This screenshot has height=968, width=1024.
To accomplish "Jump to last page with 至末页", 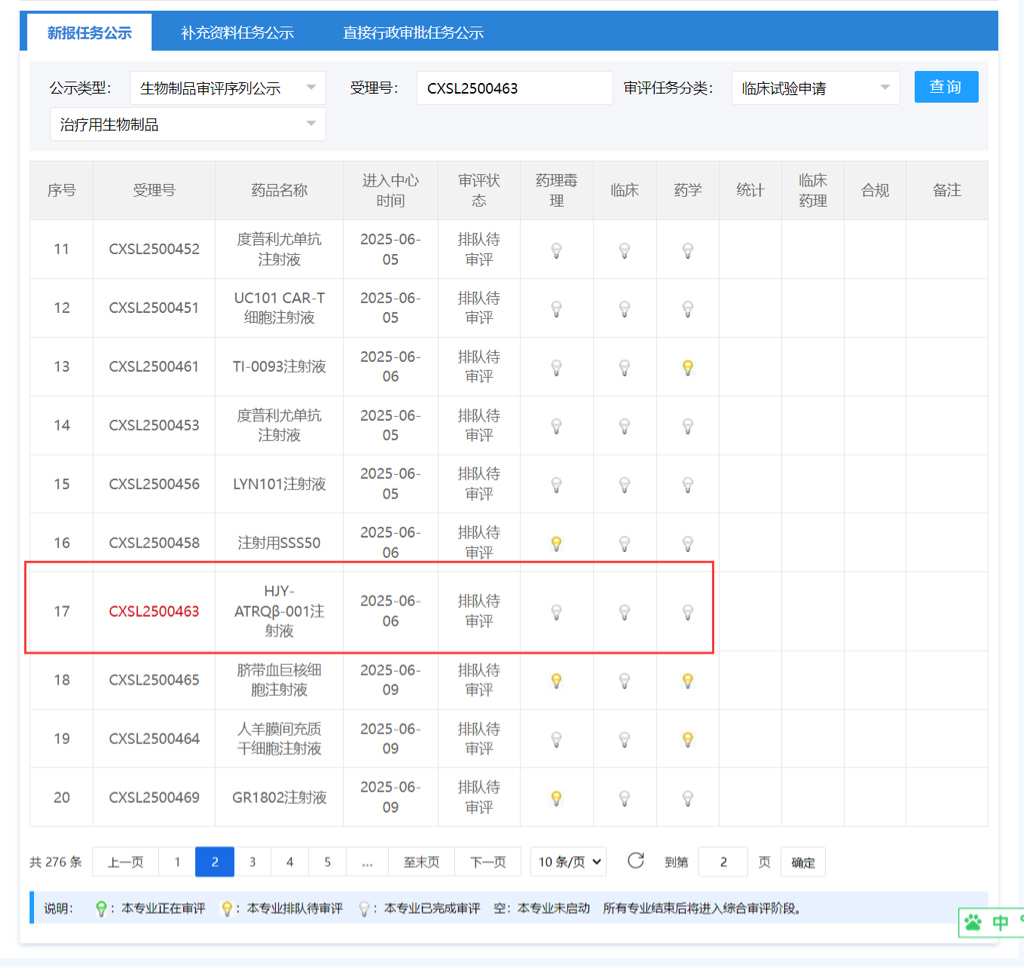I will click(421, 862).
